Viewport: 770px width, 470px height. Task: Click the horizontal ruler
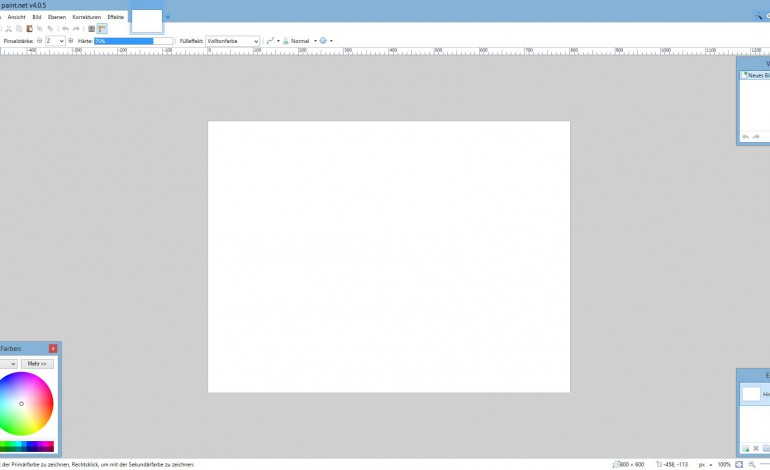[x=385, y=51]
